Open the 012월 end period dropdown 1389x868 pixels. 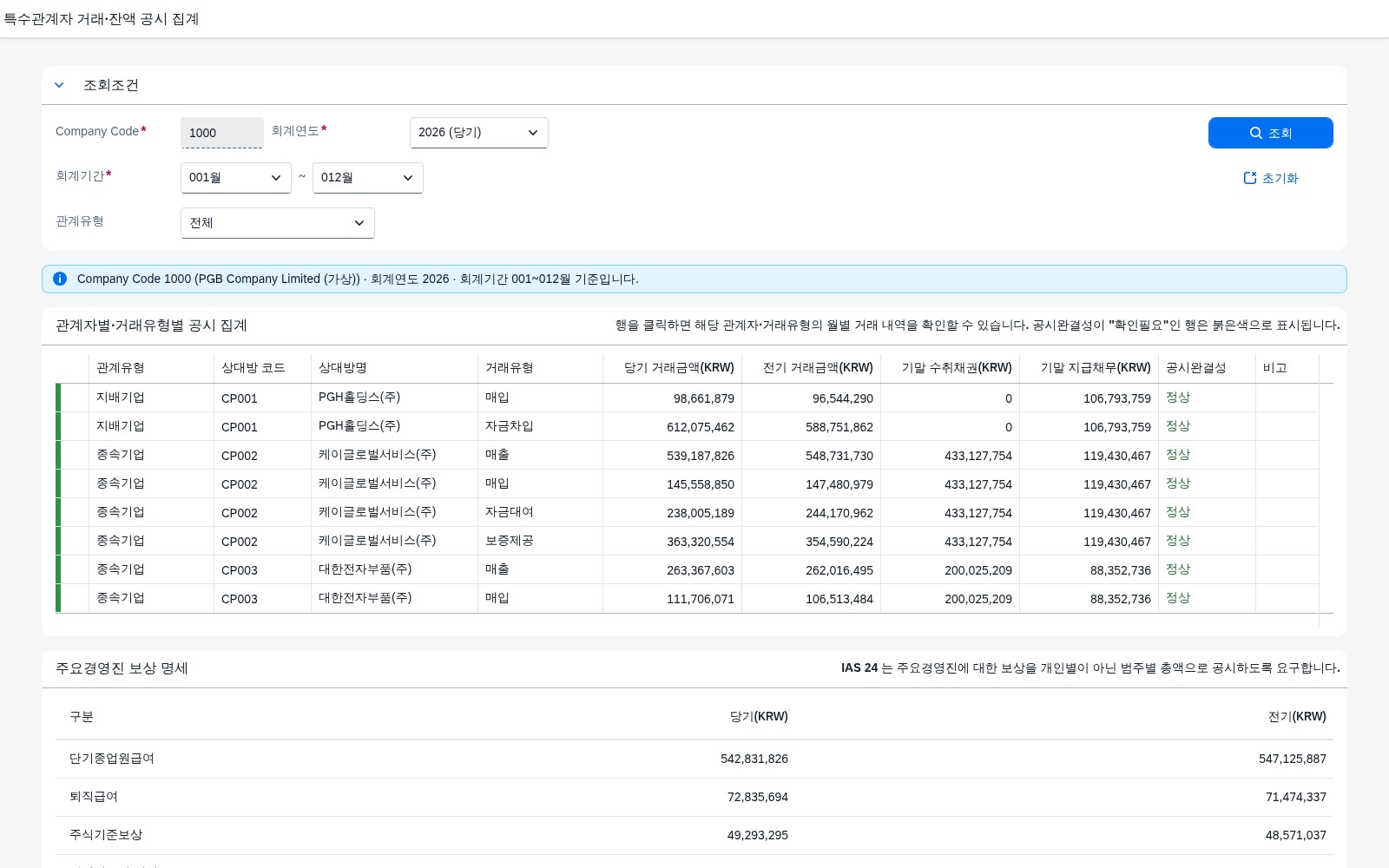(x=367, y=178)
